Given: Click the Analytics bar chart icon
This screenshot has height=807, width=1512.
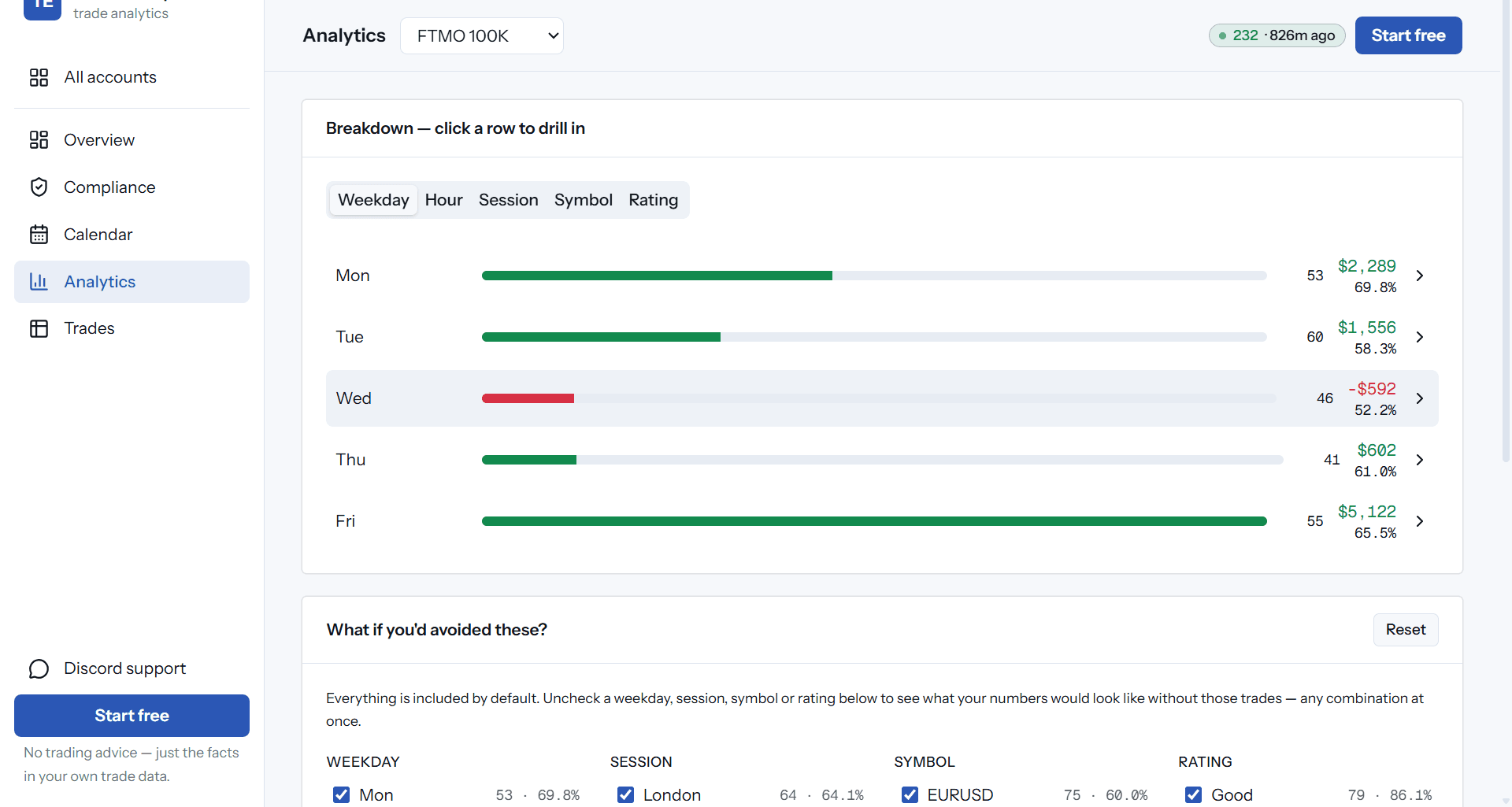Looking at the screenshot, I should pos(39,282).
